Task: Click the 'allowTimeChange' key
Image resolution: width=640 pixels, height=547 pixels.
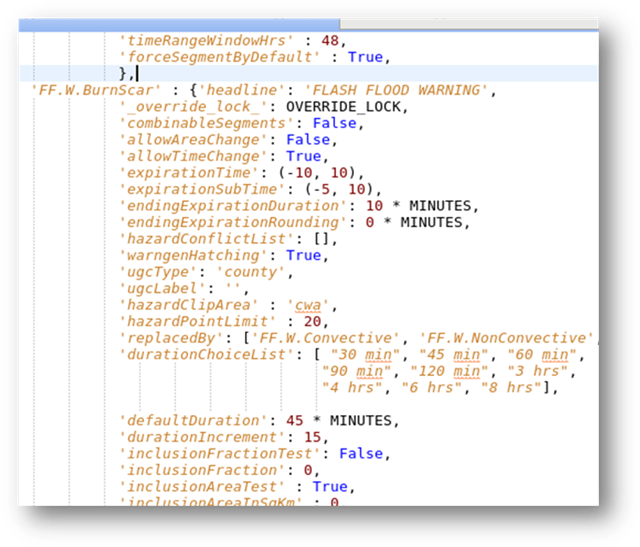Action: click(x=193, y=156)
